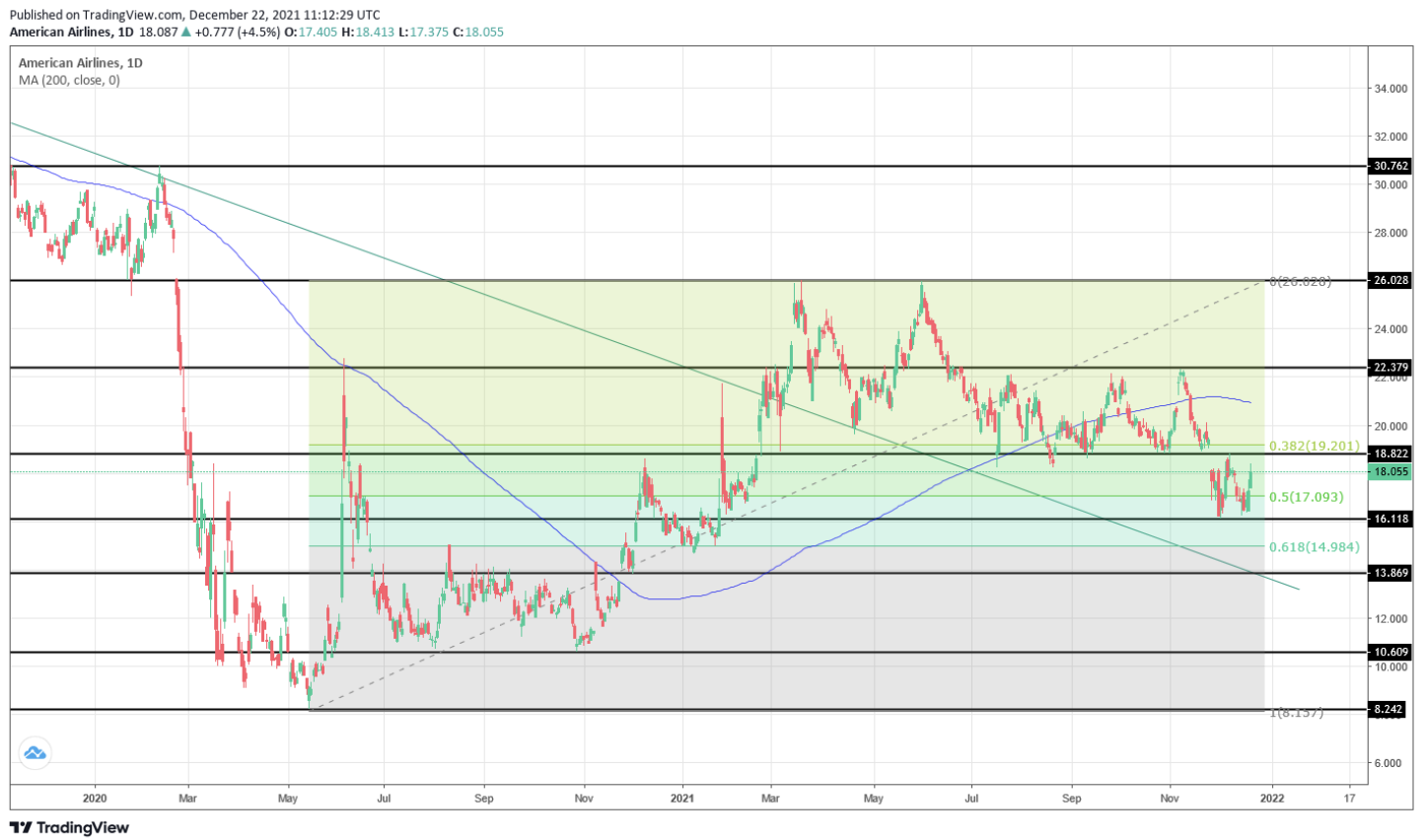Click the +0.777 (+4.5%) change value in header
Image resolution: width=1426 pixels, height=840 pixels.
(x=239, y=32)
